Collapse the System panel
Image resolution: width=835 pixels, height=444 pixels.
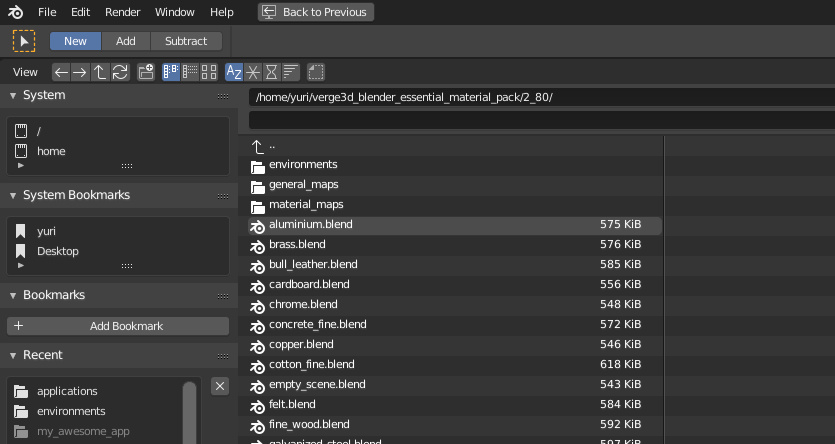point(14,95)
